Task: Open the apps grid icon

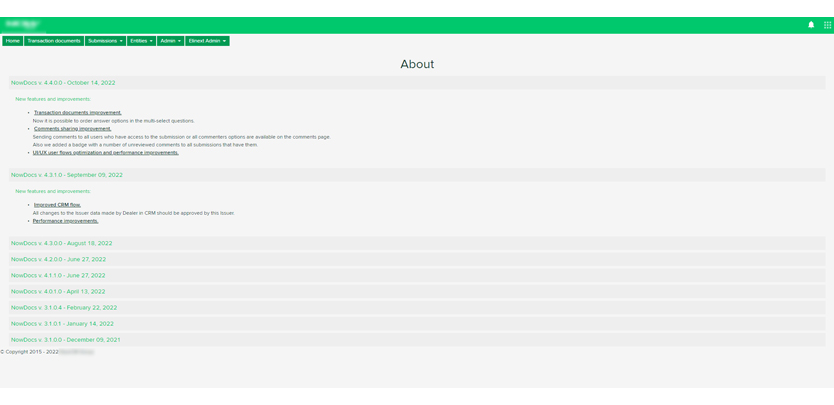Action: point(827,25)
